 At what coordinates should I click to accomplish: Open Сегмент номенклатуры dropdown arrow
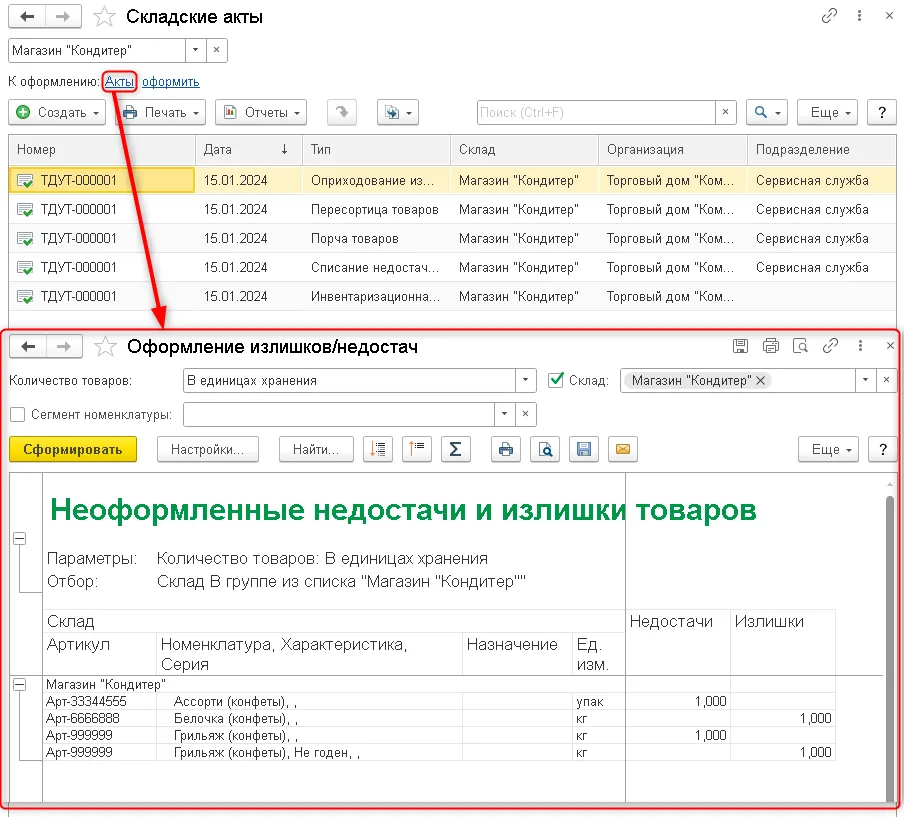pyautogui.click(x=504, y=414)
